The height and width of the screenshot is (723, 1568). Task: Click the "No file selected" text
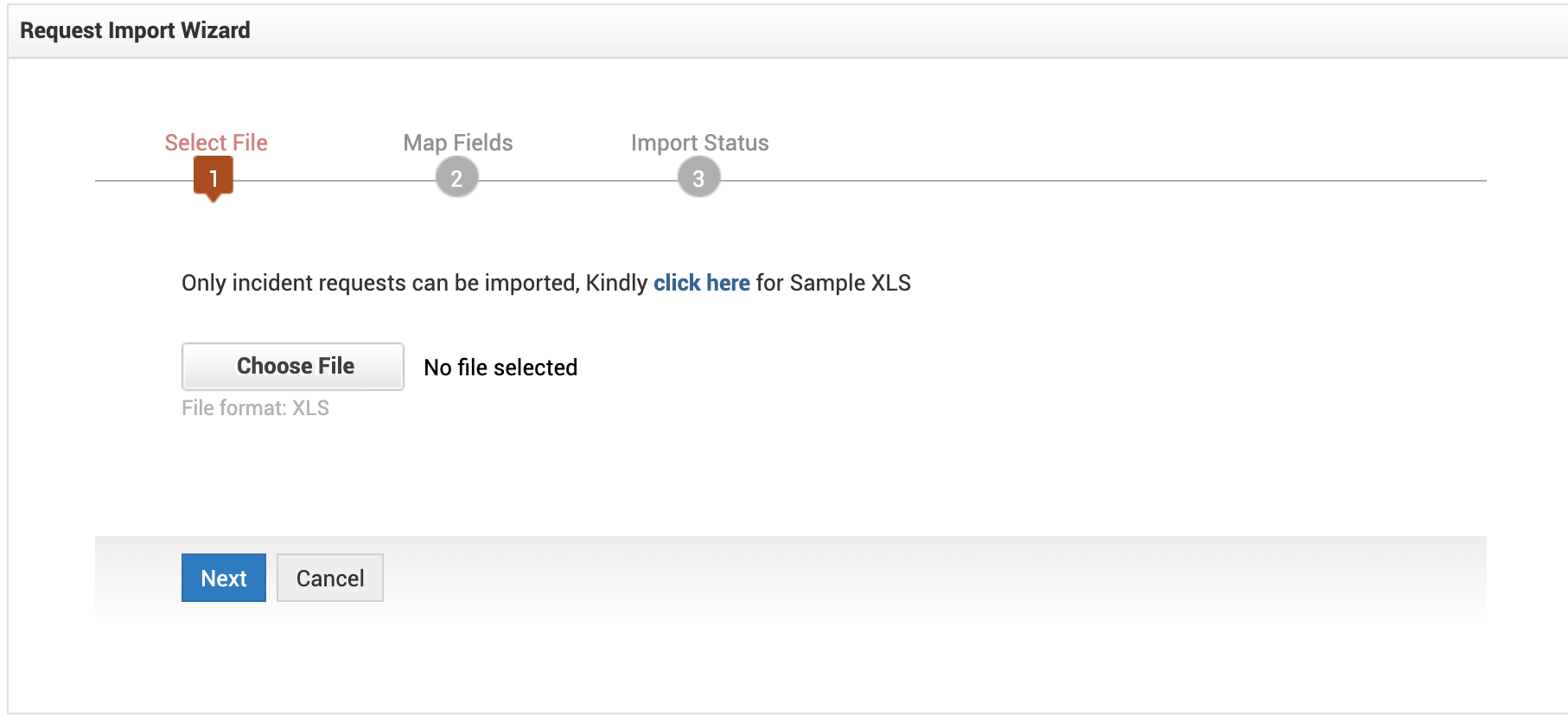pyautogui.click(x=500, y=368)
